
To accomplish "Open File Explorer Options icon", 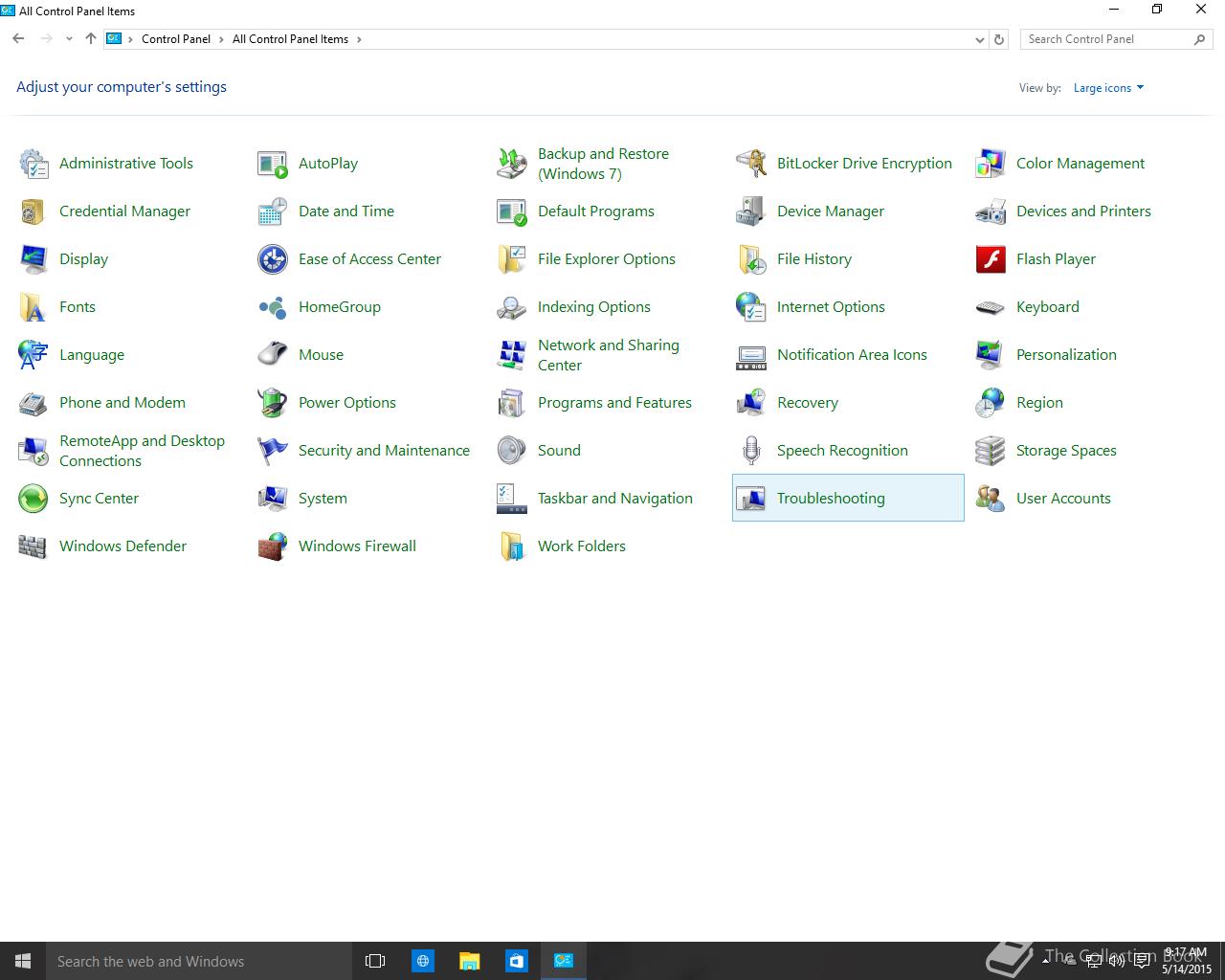I will click(512, 259).
